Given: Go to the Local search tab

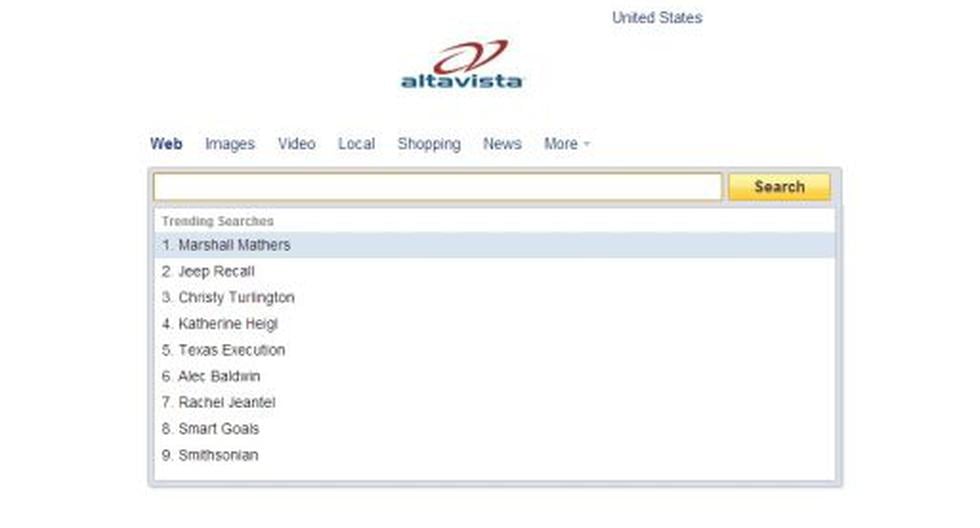Looking at the screenshot, I should tap(356, 144).
